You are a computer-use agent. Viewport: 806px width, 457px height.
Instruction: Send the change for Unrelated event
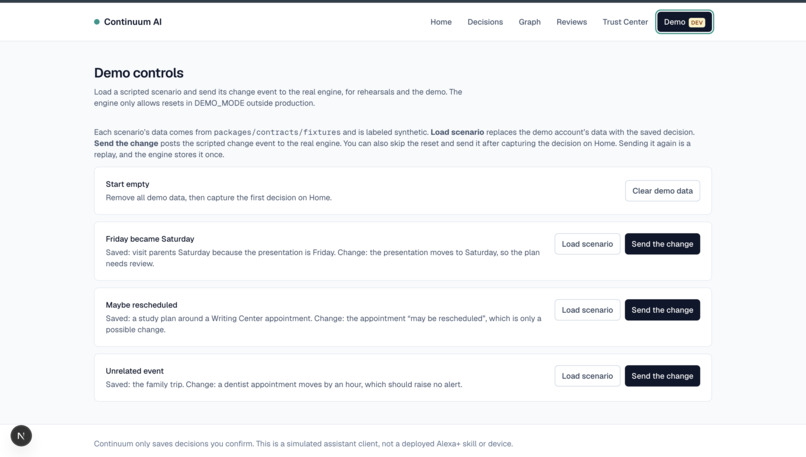tap(662, 376)
